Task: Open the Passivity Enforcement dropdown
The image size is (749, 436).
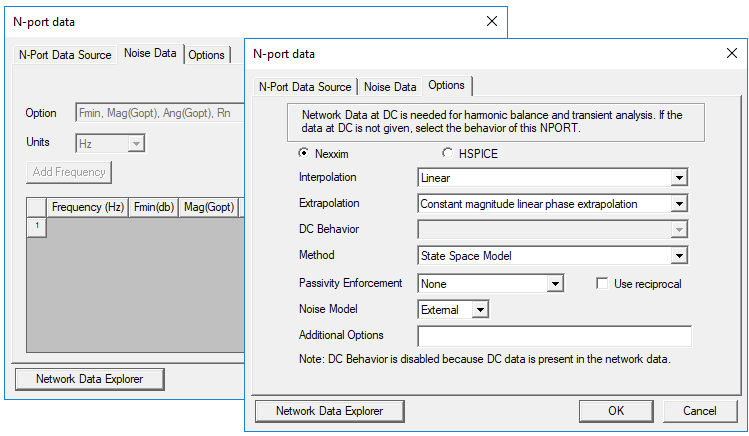Action: click(555, 284)
